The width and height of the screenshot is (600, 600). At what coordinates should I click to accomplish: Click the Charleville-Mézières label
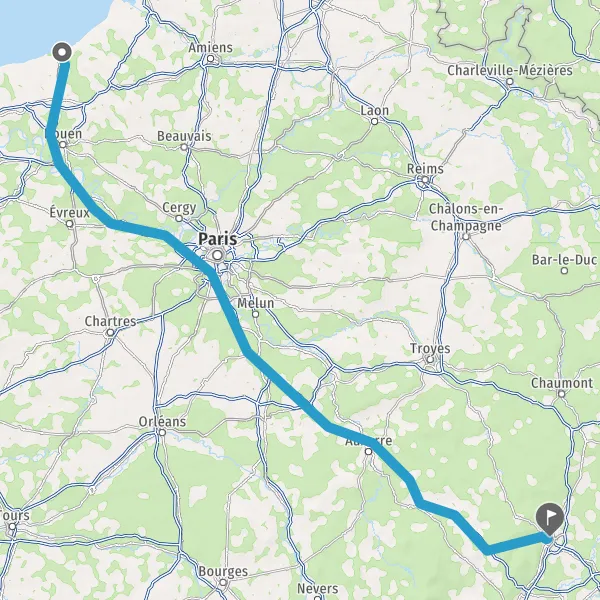pos(510,70)
